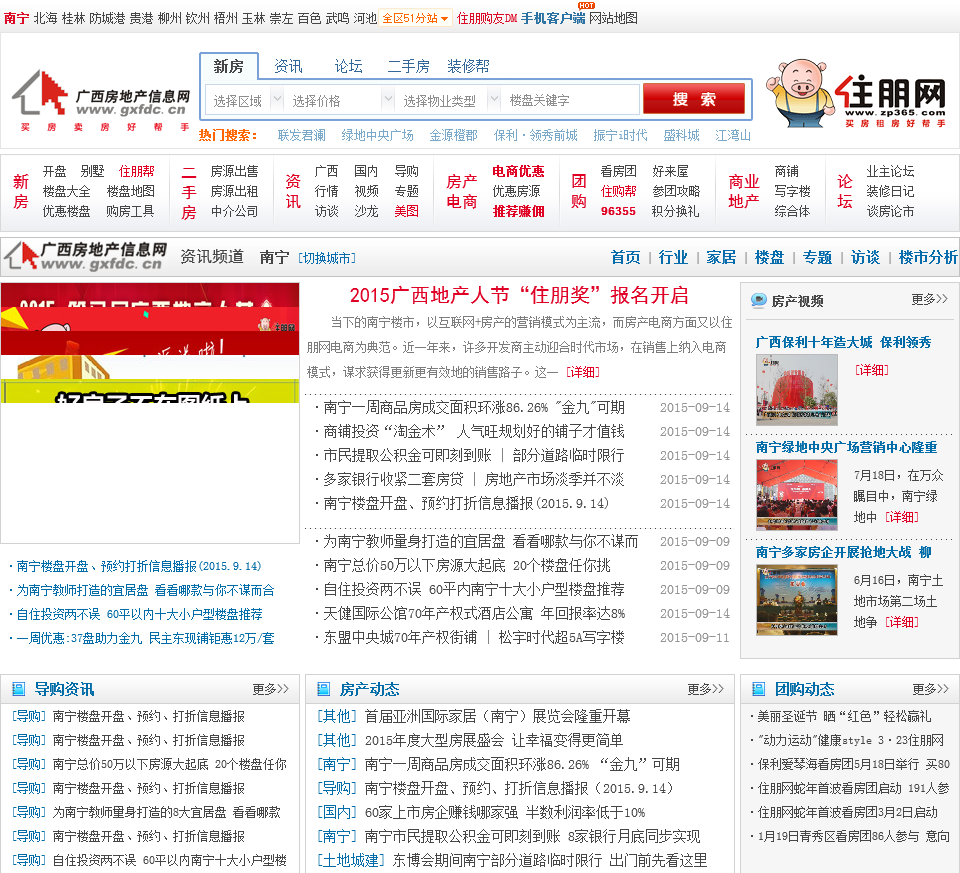Open the 房源出售 nav link
Image resolution: width=960 pixels, height=873 pixels.
tap(234, 171)
